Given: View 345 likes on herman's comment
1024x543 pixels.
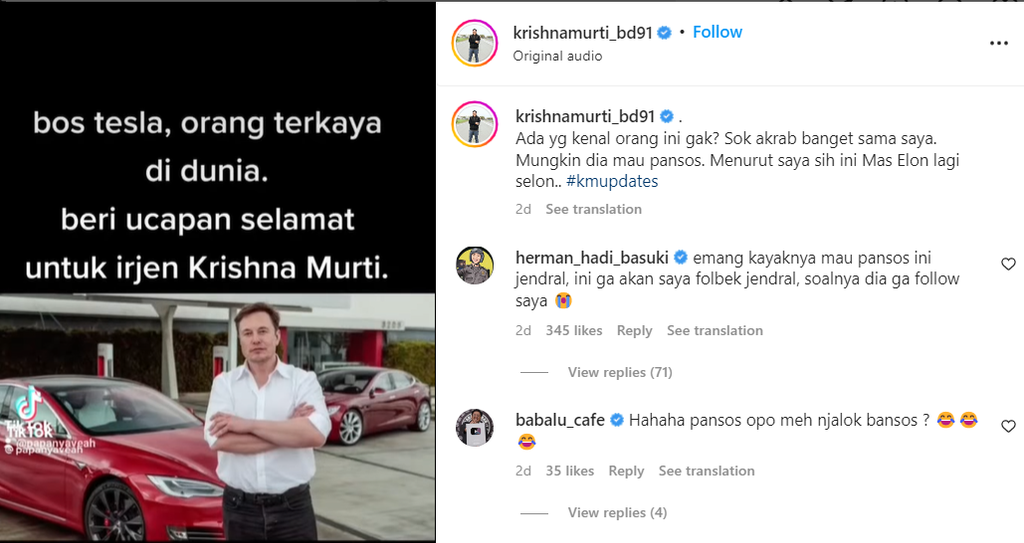Looking at the screenshot, I should 574,331.
